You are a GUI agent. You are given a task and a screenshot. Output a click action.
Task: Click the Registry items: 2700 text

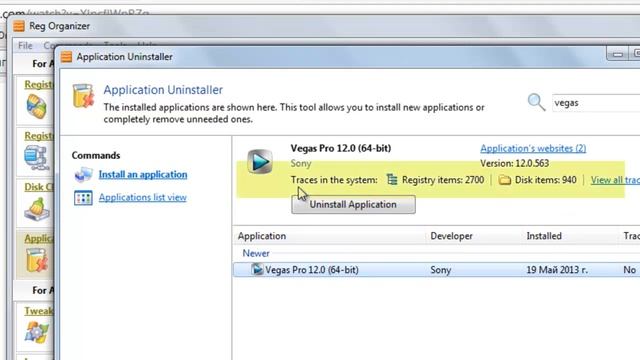(x=443, y=180)
